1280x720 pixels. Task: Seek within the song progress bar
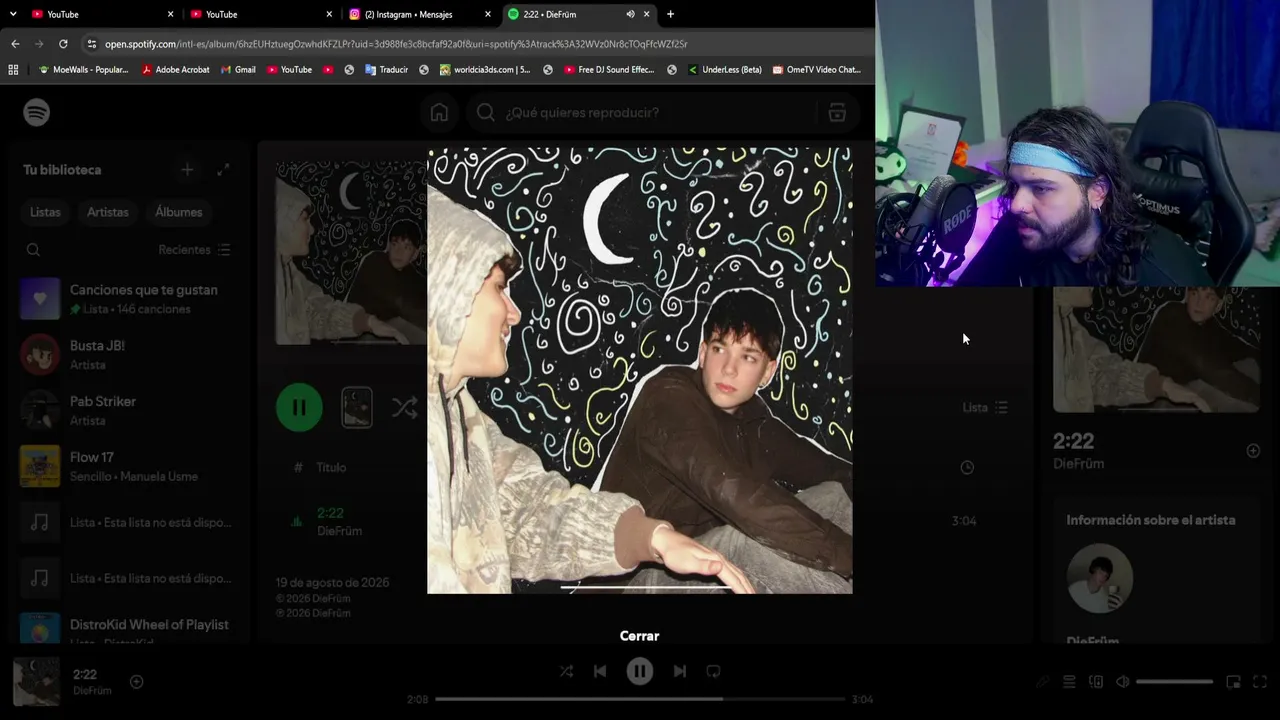640,699
